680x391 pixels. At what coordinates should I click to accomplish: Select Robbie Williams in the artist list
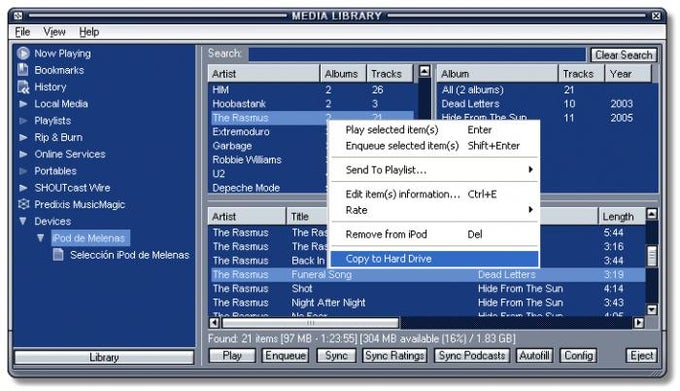coord(268,160)
